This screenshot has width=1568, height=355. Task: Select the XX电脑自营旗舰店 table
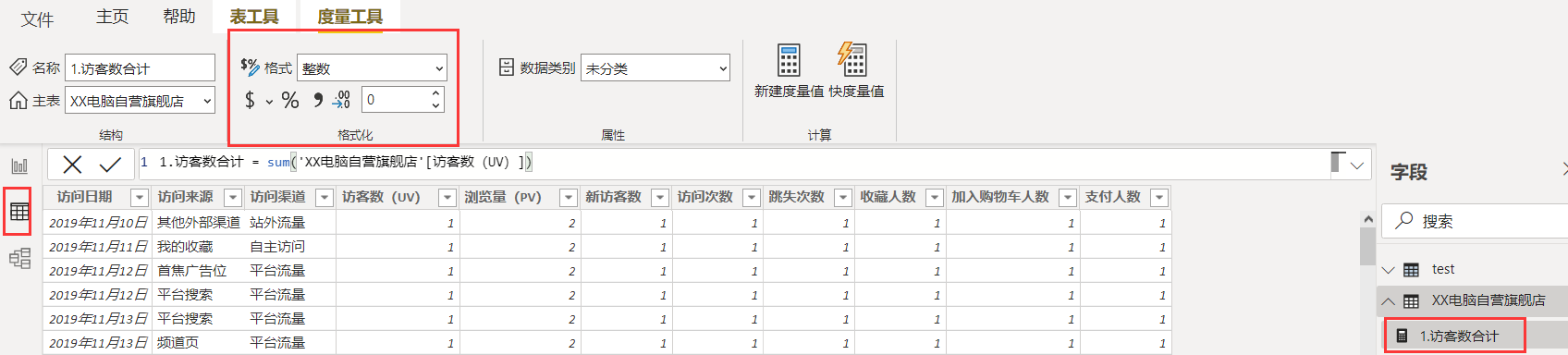[1488, 300]
